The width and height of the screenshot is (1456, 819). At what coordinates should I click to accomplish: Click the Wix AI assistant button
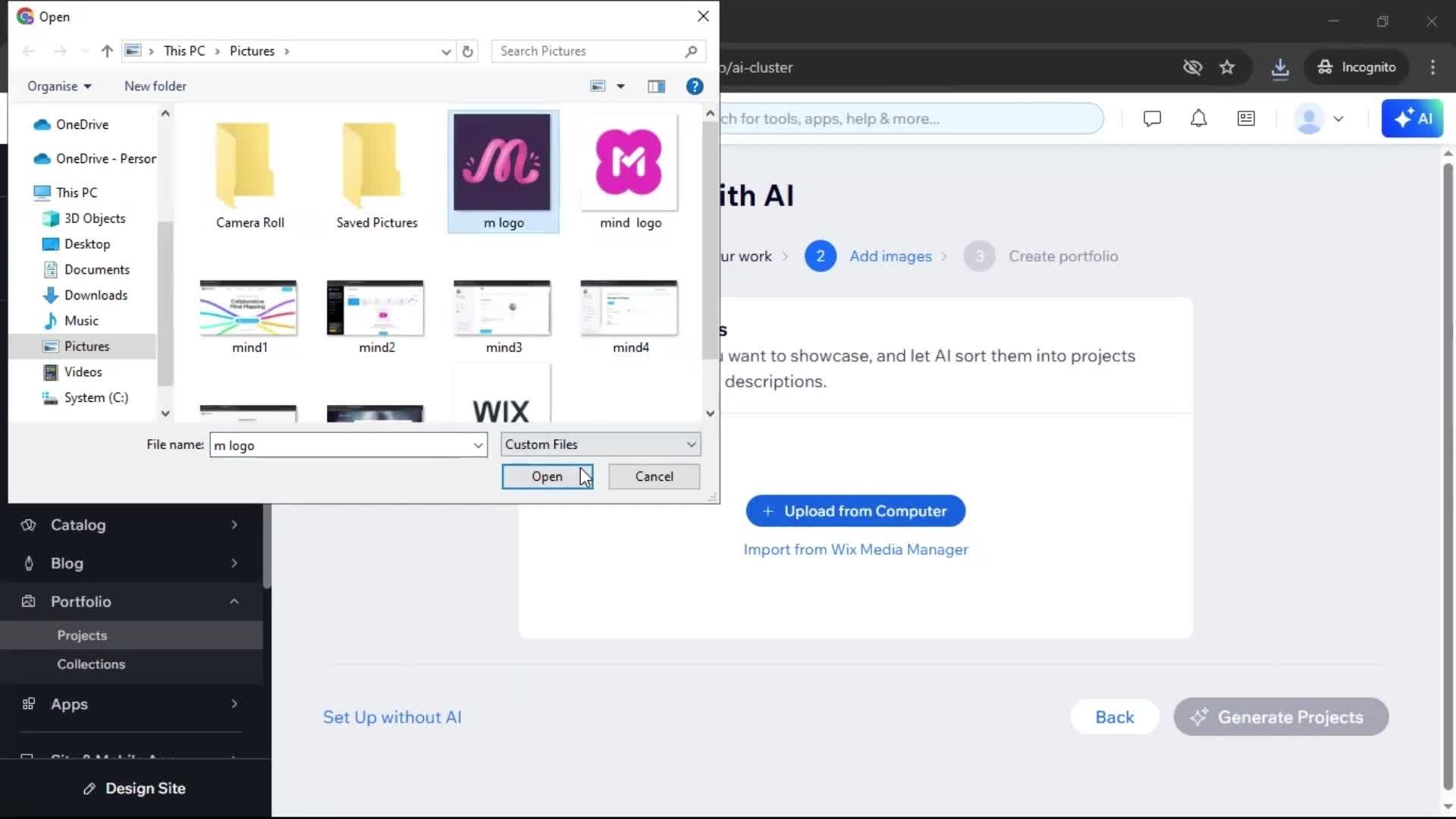(1412, 119)
